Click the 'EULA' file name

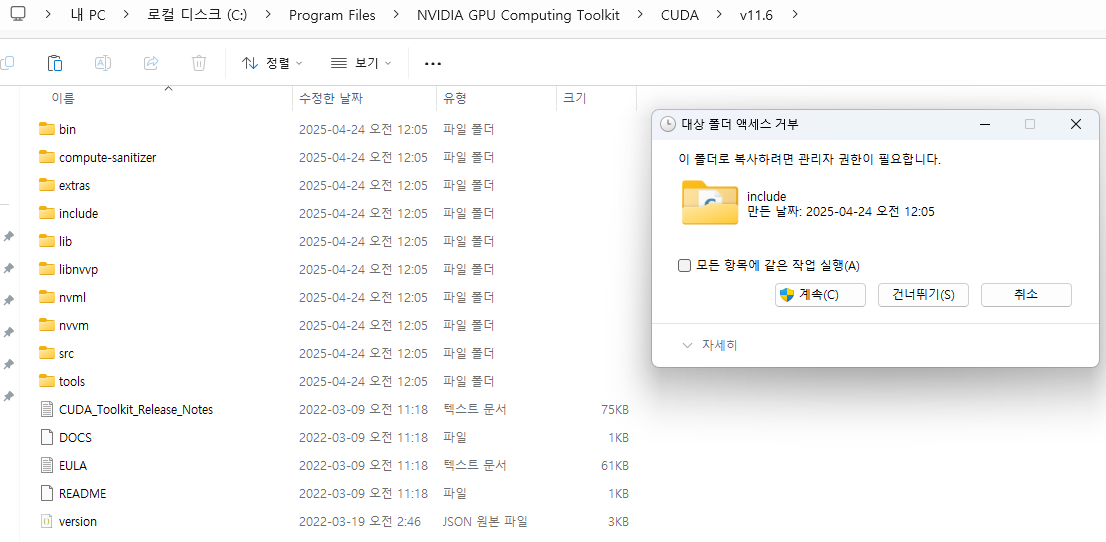point(73,466)
